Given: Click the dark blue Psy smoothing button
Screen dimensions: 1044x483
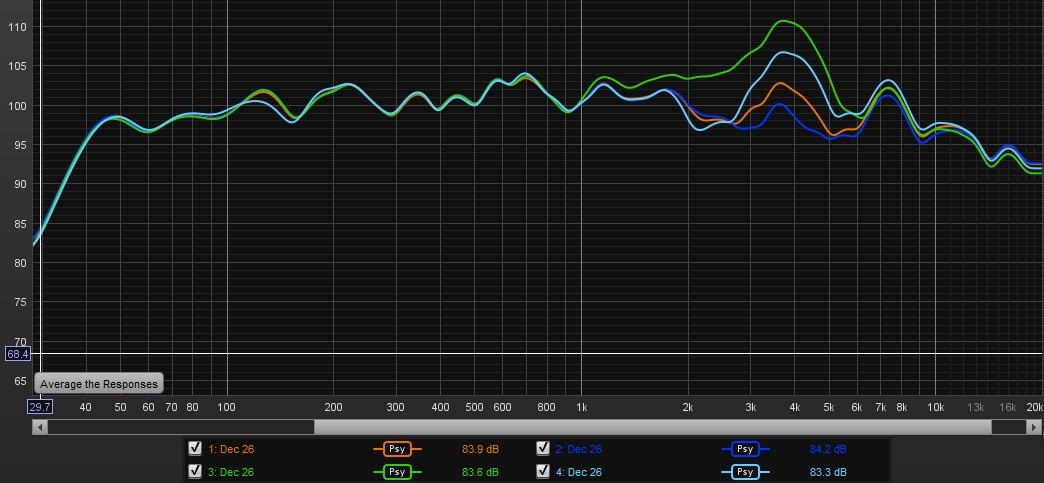Looking at the screenshot, I should pos(744,449).
